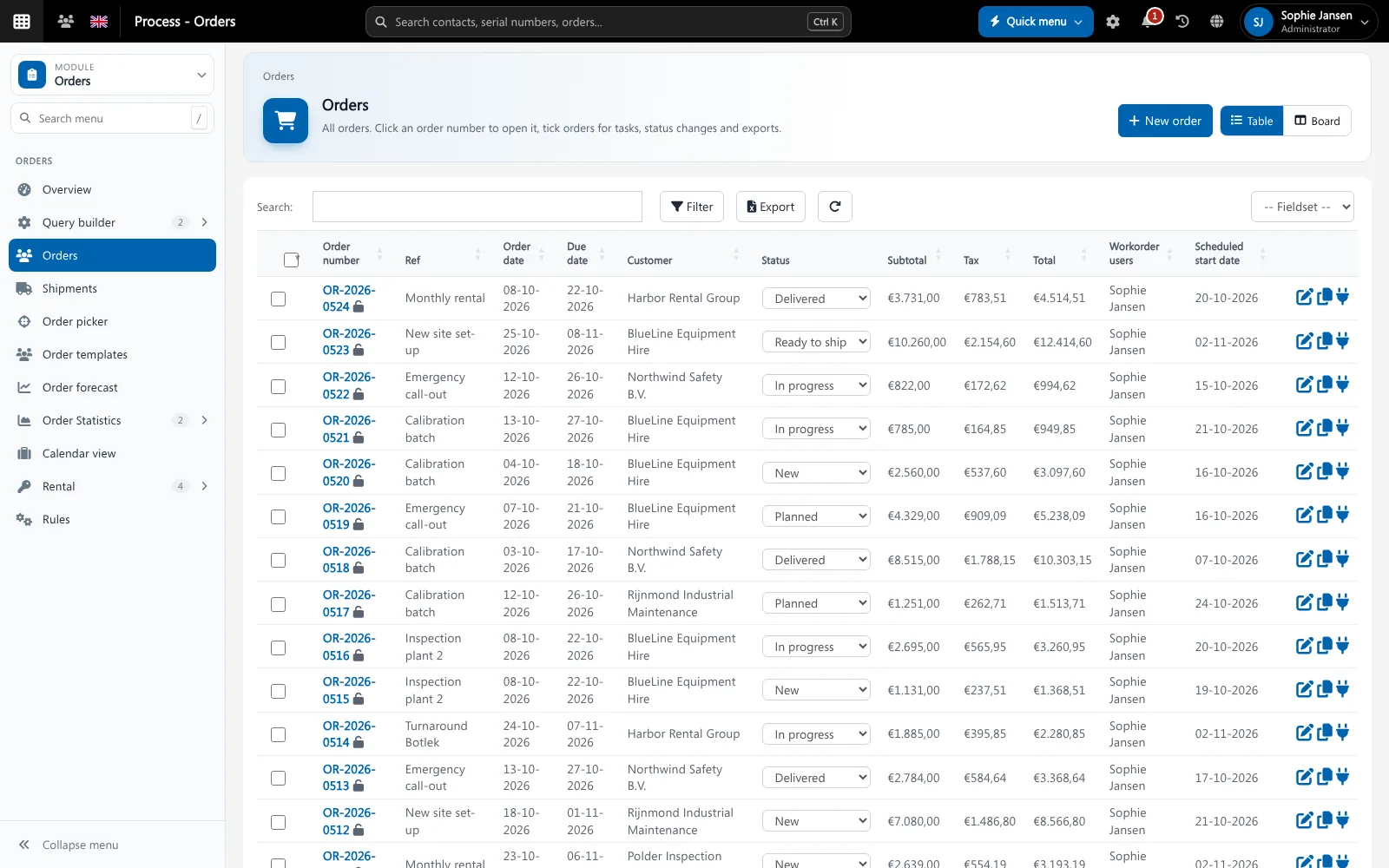Open status dropdown for OR-2026-0519
Screen dimensions: 1389x868
[x=816, y=516]
